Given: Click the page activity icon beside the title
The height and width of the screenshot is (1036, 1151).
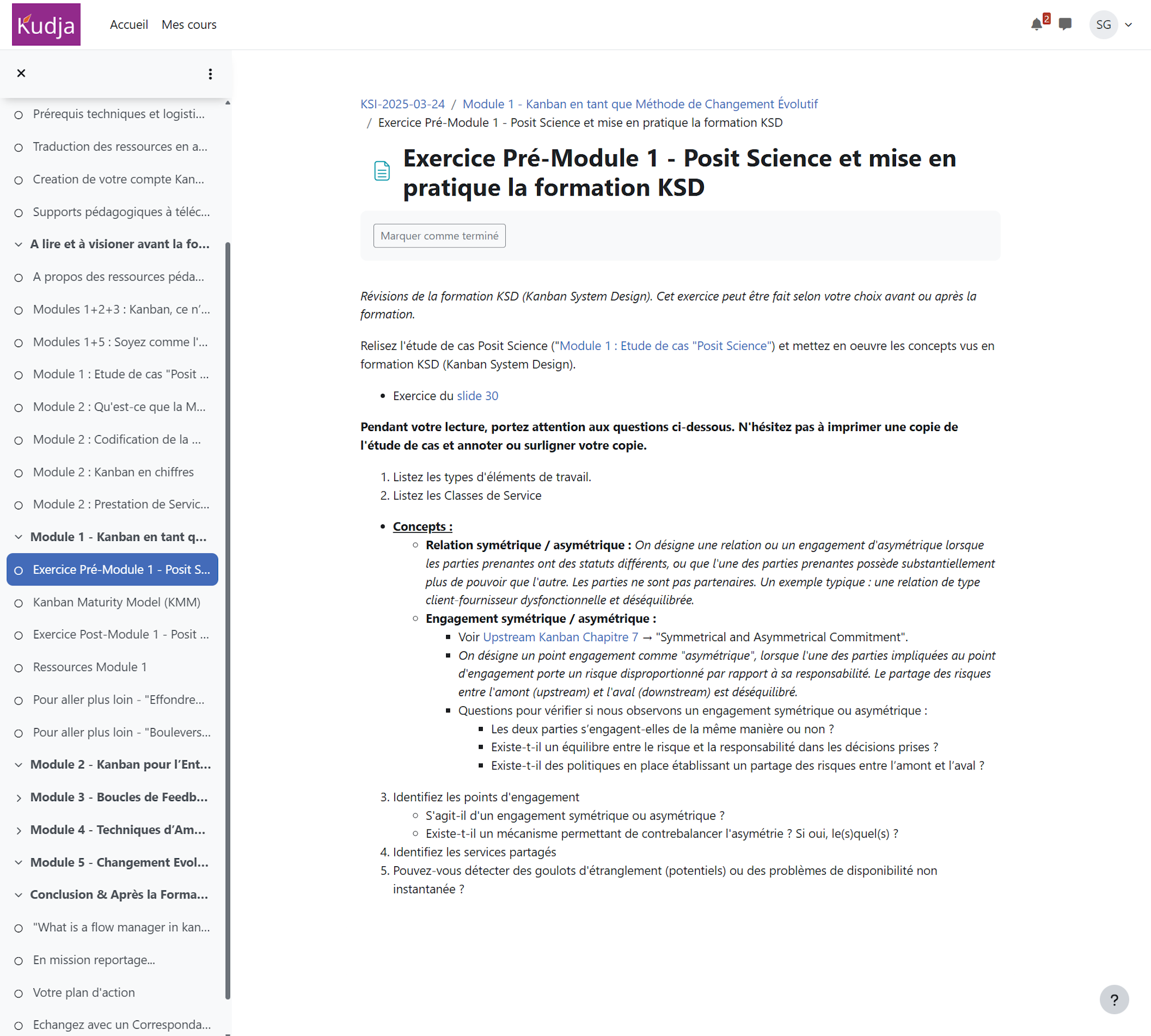Looking at the screenshot, I should click(x=382, y=171).
